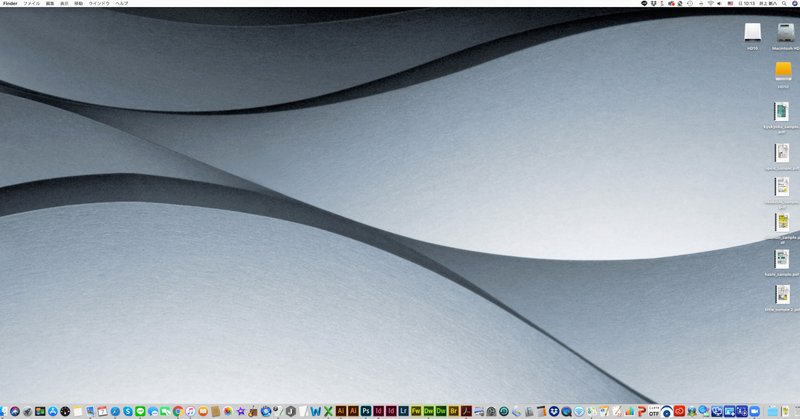Open the green LINE app in Dock
Image resolution: width=800 pixels, height=419 pixels.
coord(140,411)
